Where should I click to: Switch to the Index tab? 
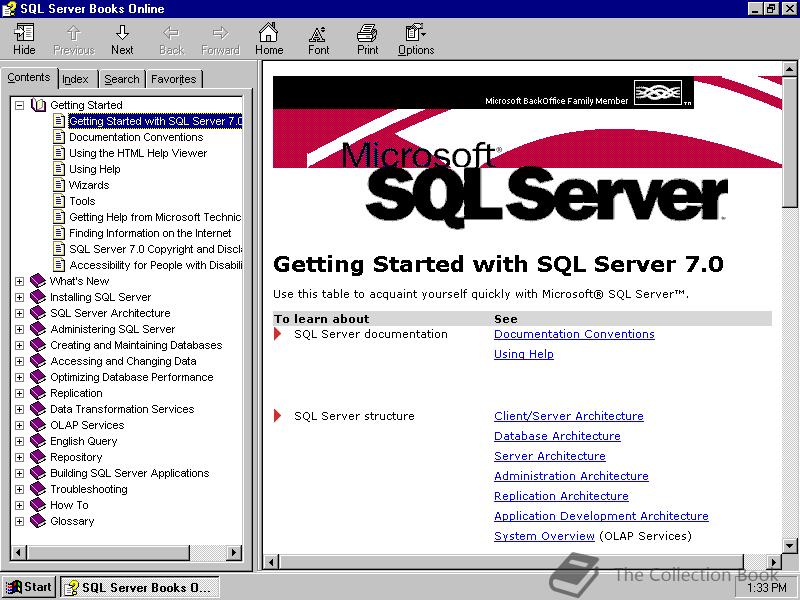coord(76,80)
